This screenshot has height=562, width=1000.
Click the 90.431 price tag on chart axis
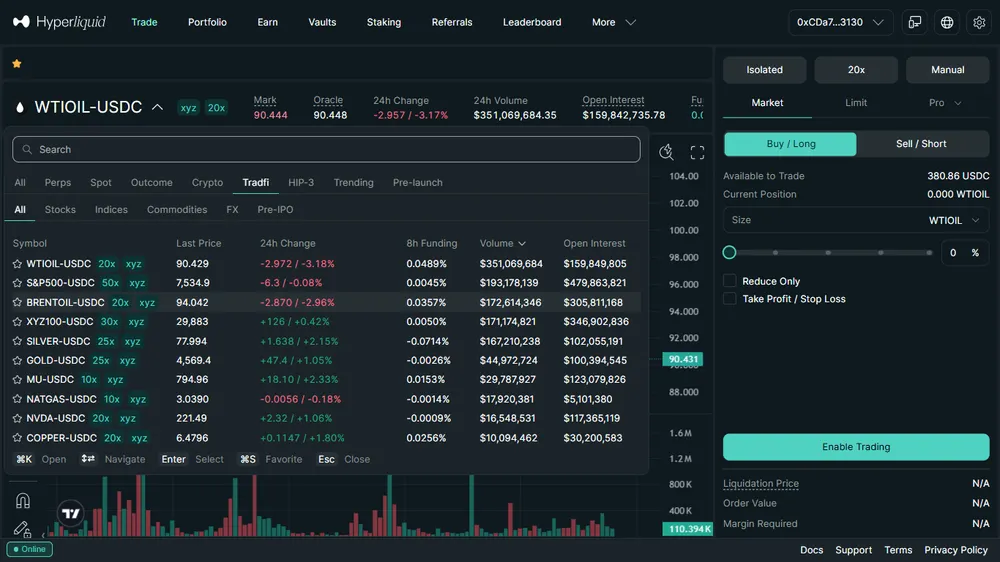683,359
